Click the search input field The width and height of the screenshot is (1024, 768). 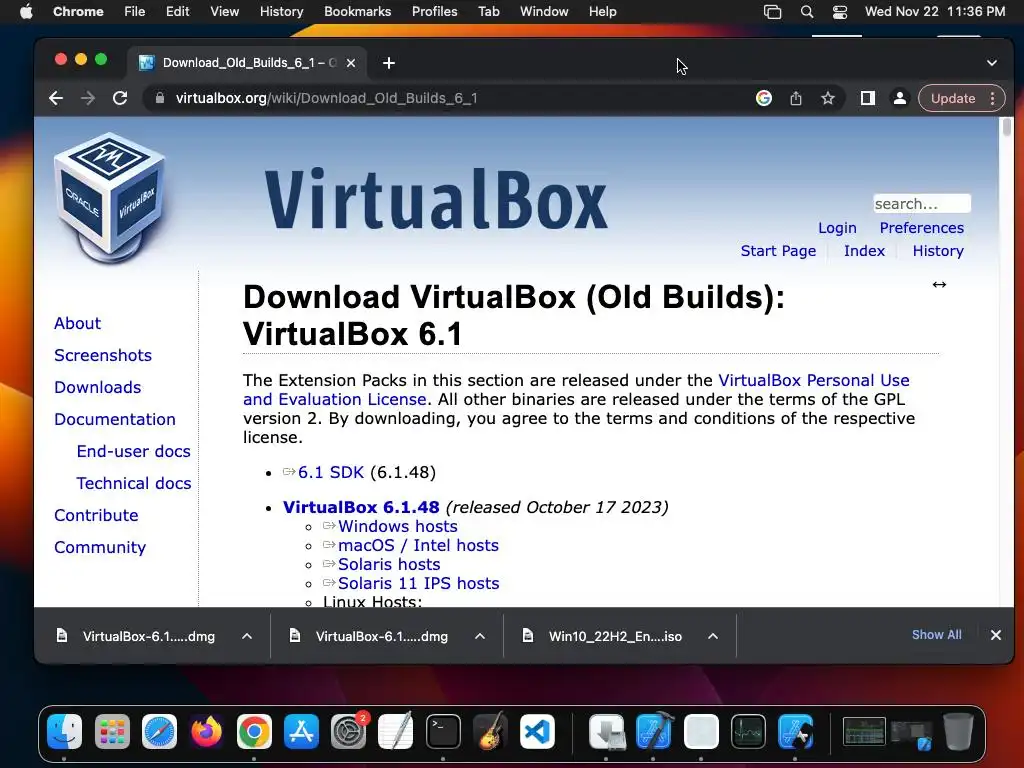[921, 204]
